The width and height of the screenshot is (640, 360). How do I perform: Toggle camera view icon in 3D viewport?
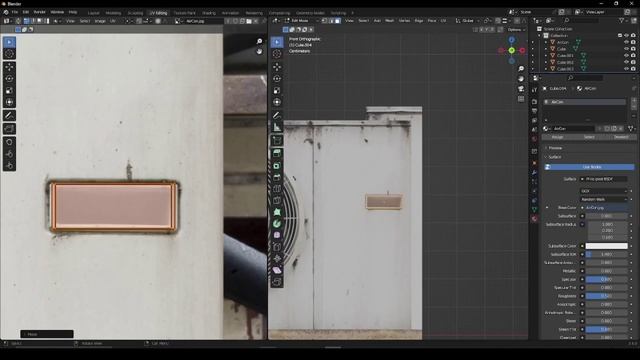[x=521, y=89]
